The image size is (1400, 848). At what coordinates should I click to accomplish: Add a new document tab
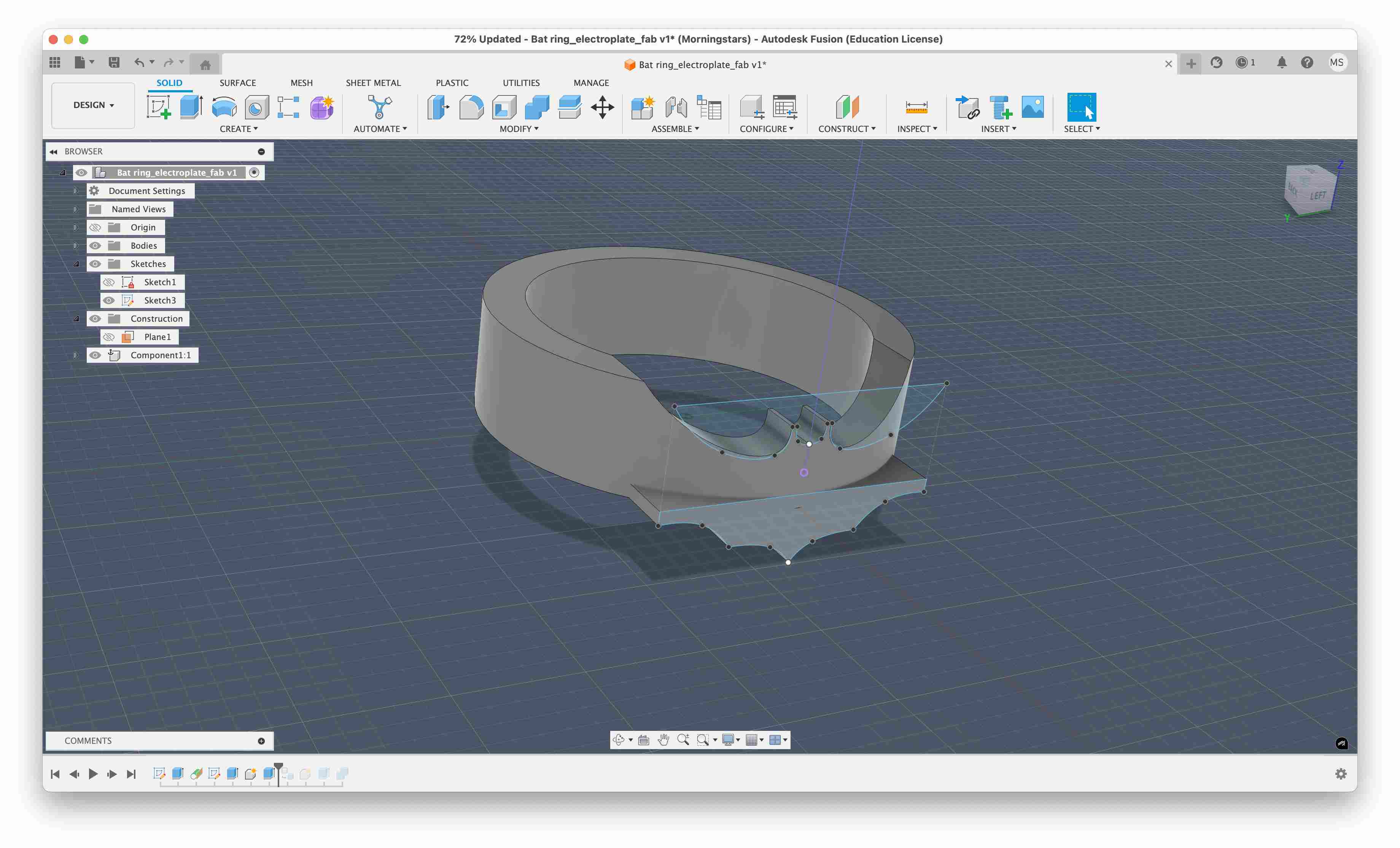(x=1191, y=64)
